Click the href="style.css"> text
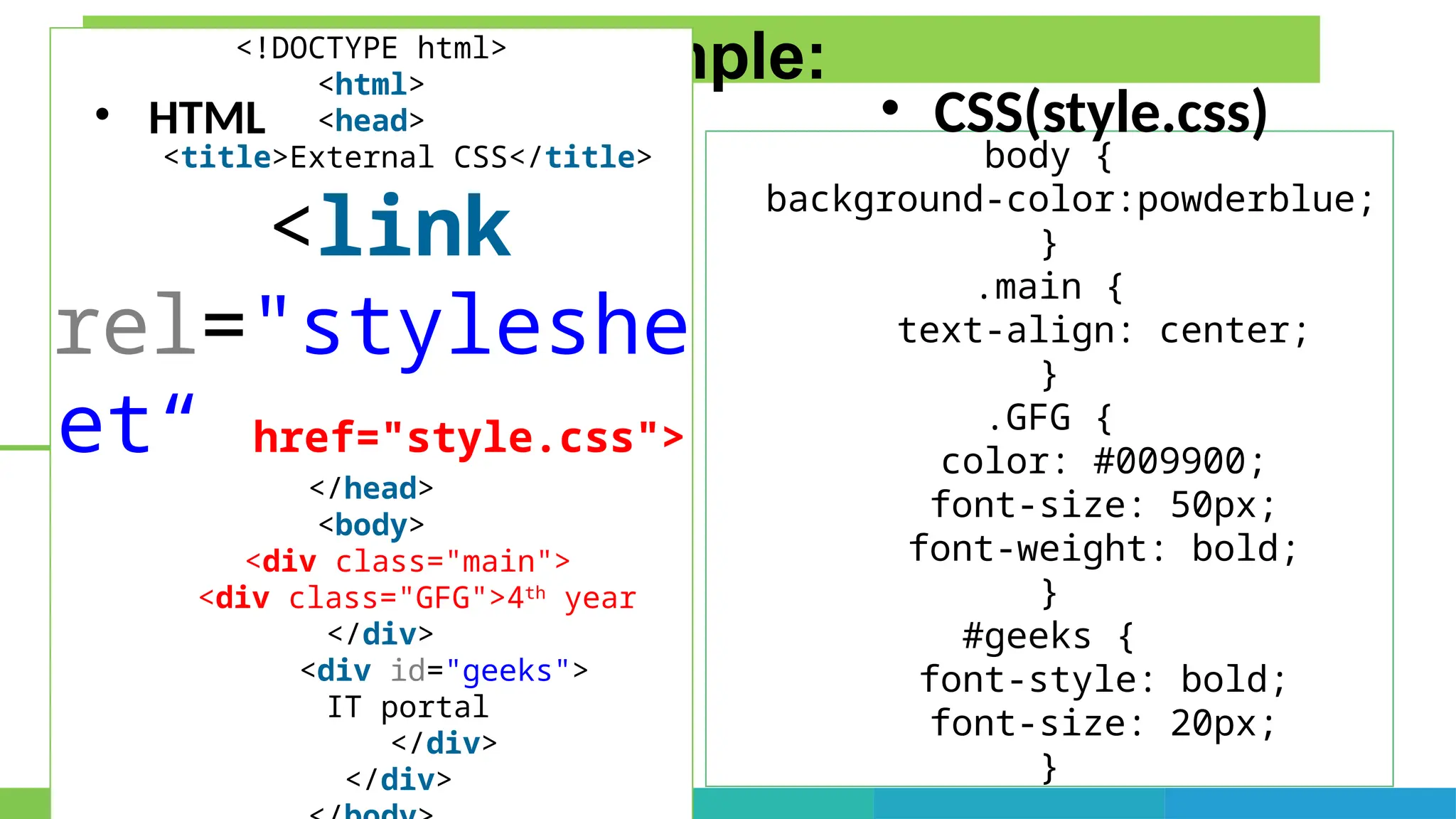1456x819 pixels. coord(469,437)
